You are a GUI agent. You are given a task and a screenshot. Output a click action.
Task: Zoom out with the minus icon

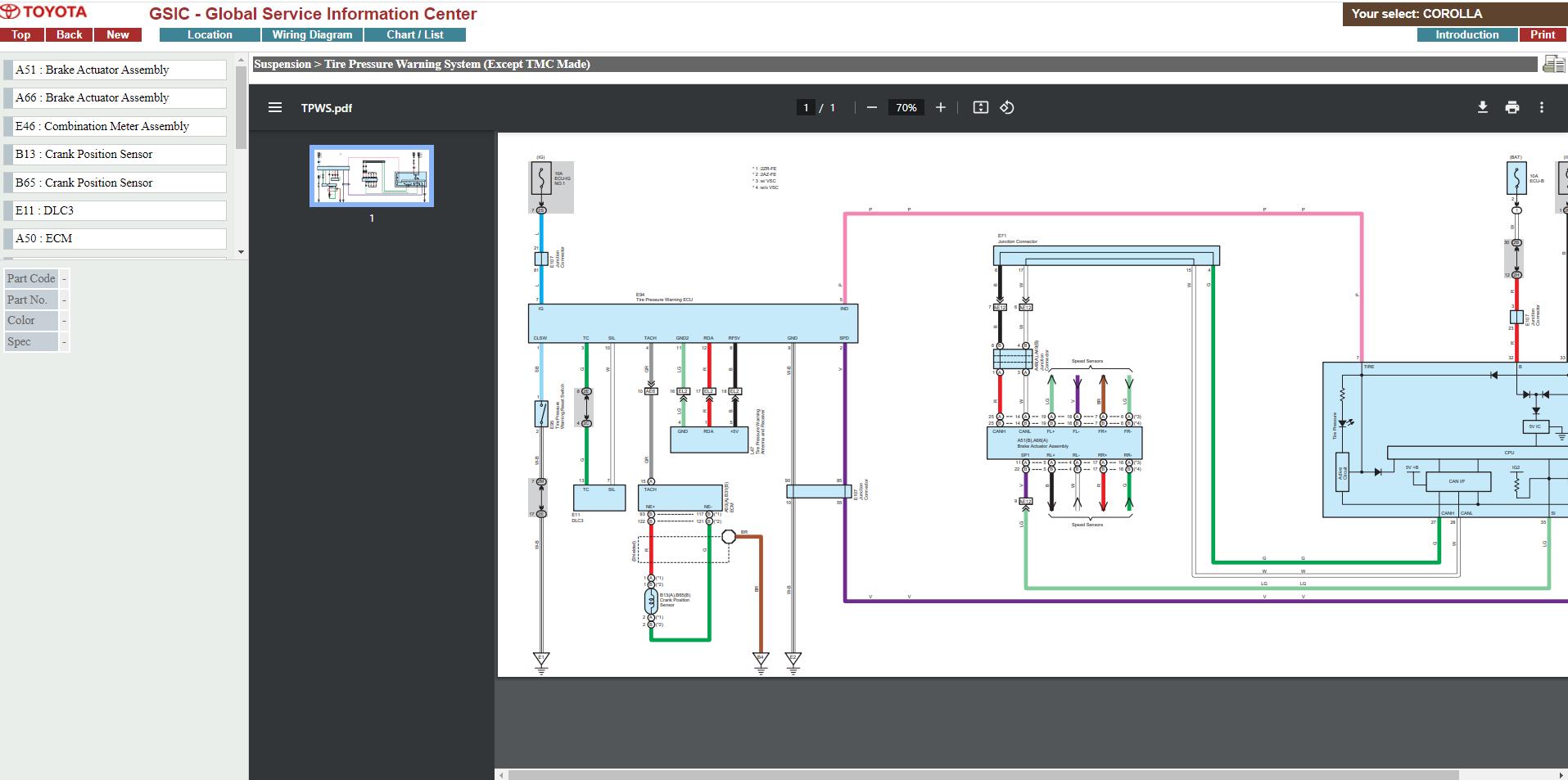coord(872,107)
